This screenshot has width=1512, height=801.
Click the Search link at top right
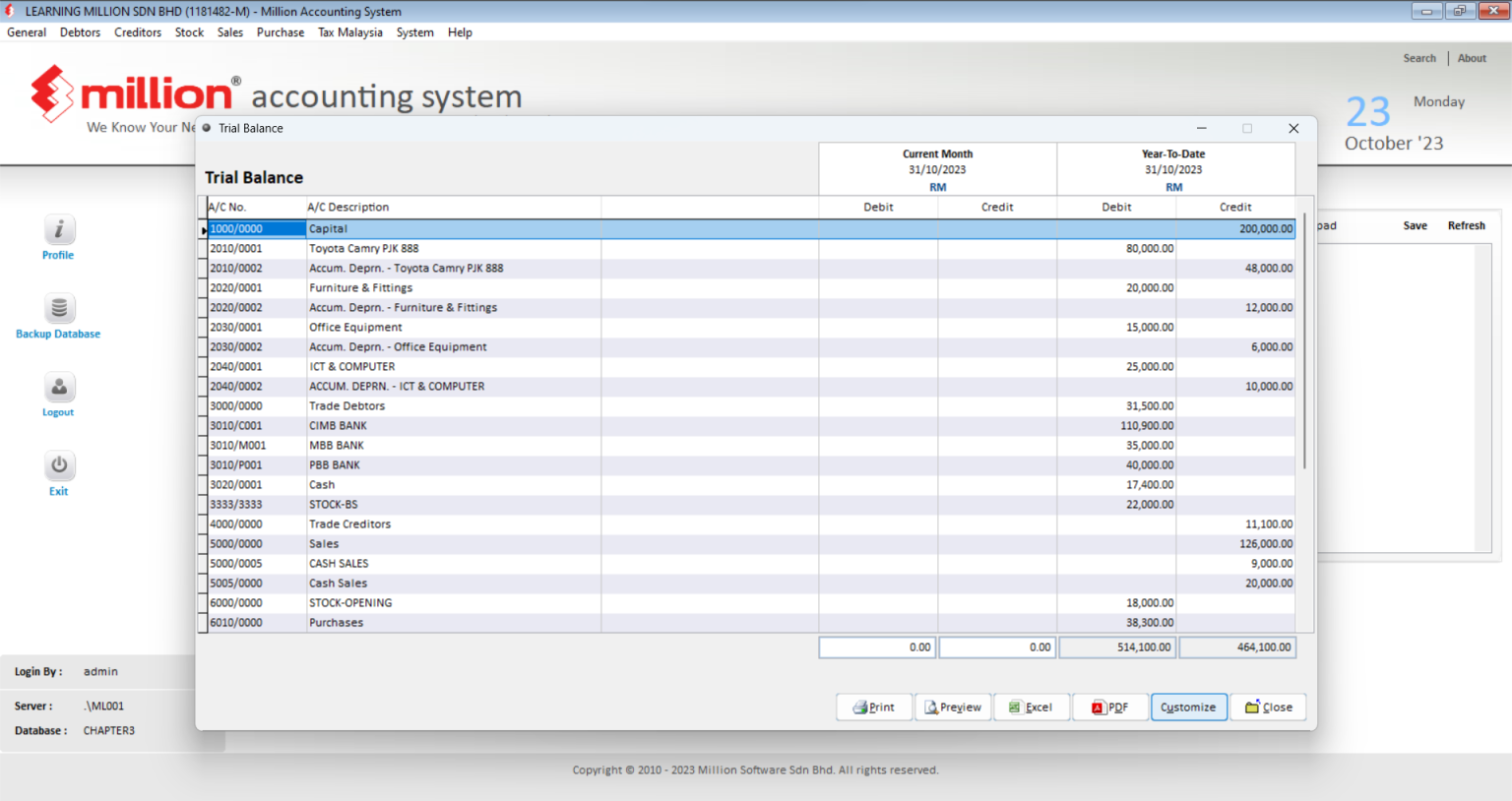click(x=1419, y=58)
